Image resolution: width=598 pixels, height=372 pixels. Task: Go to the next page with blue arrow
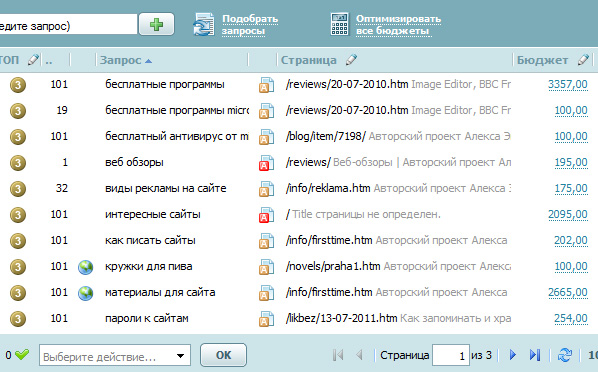click(513, 355)
